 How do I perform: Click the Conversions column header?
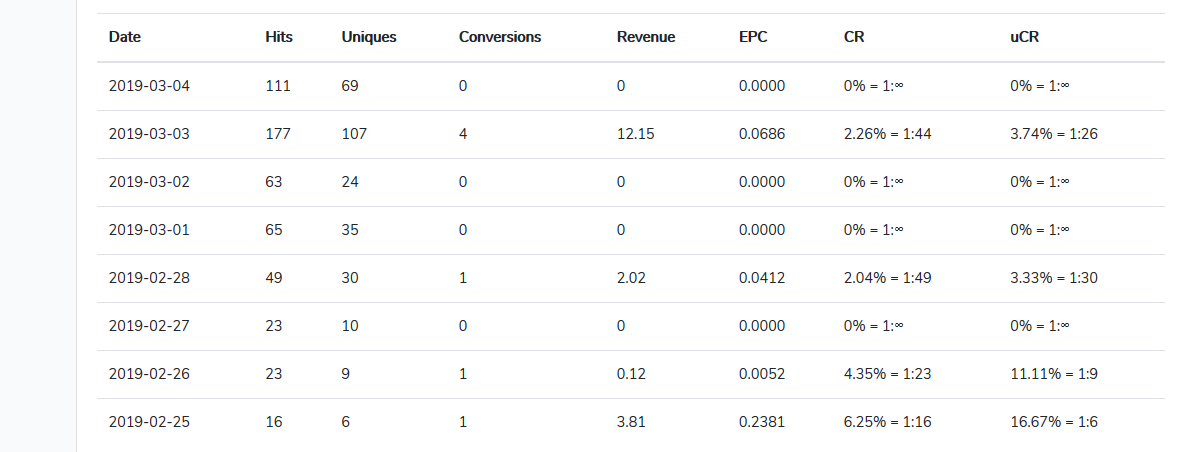tap(500, 37)
